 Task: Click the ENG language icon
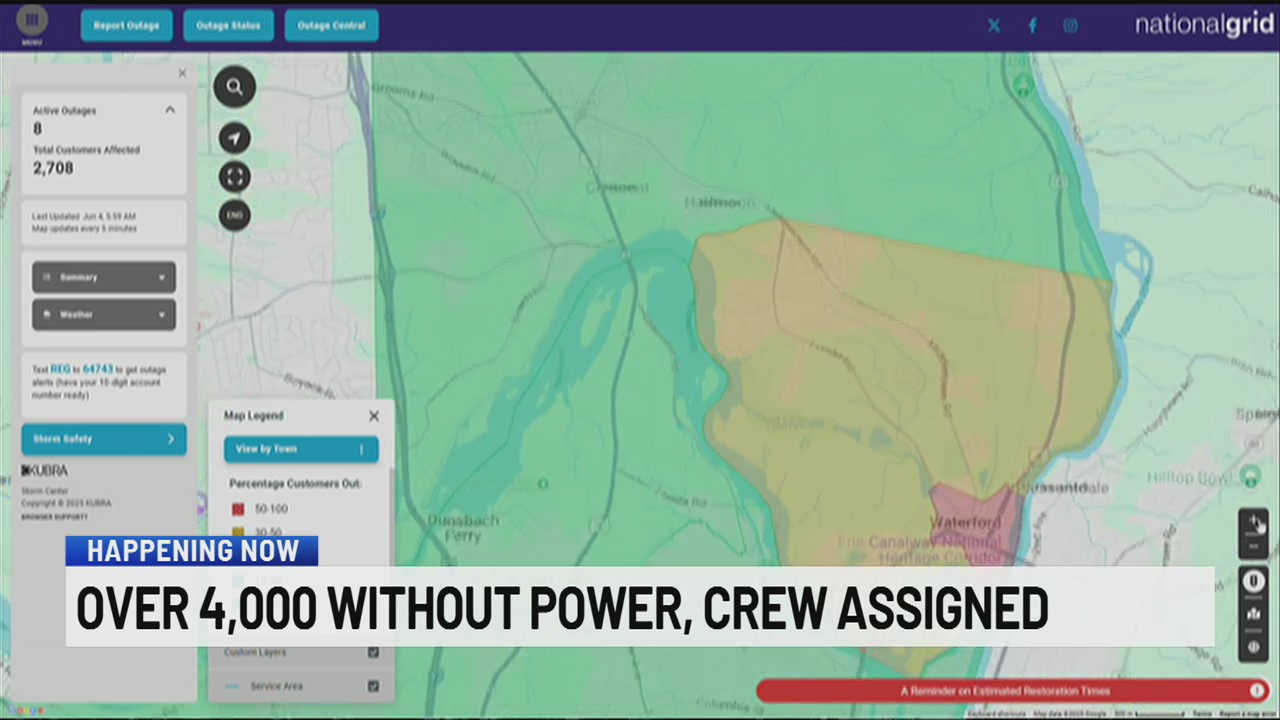click(x=234, y=215)
